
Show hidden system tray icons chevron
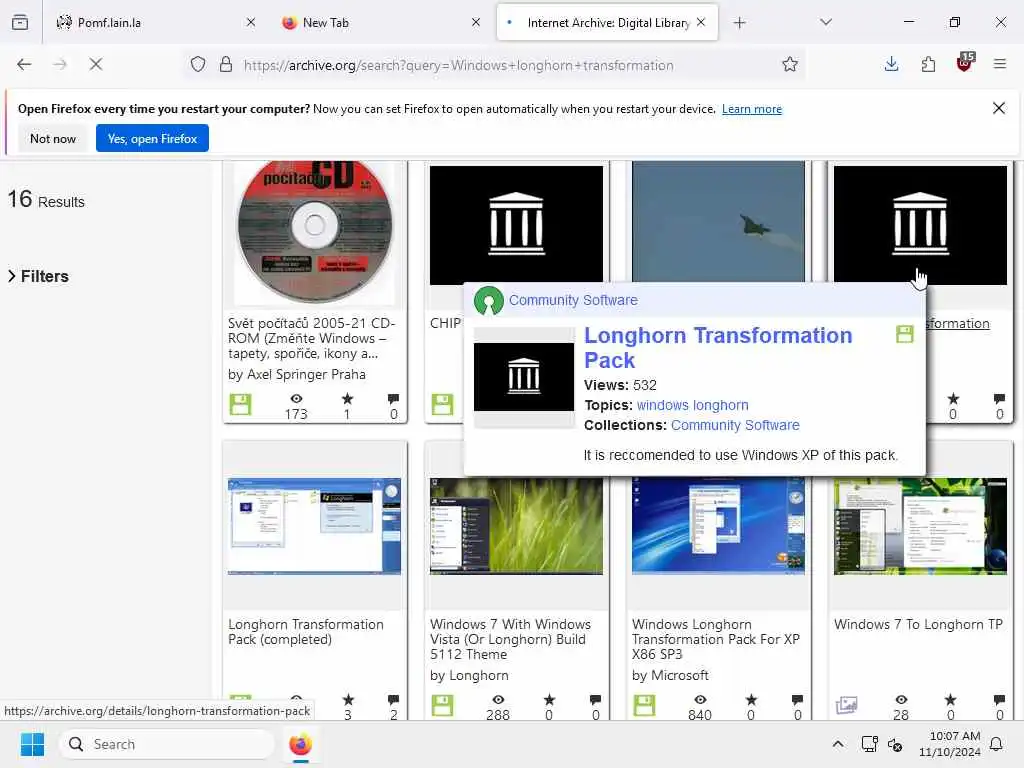[x=838, y=744]
